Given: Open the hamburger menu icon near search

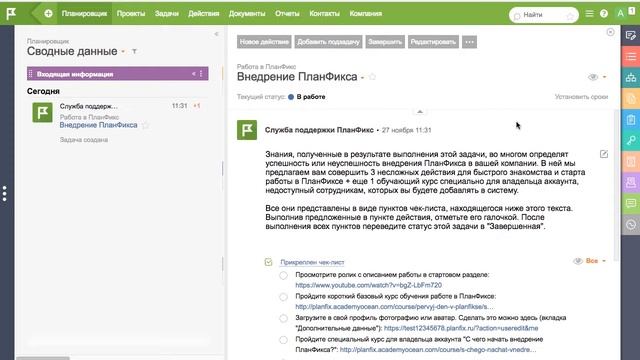Looking at the screenshot, I should [589, 13].
